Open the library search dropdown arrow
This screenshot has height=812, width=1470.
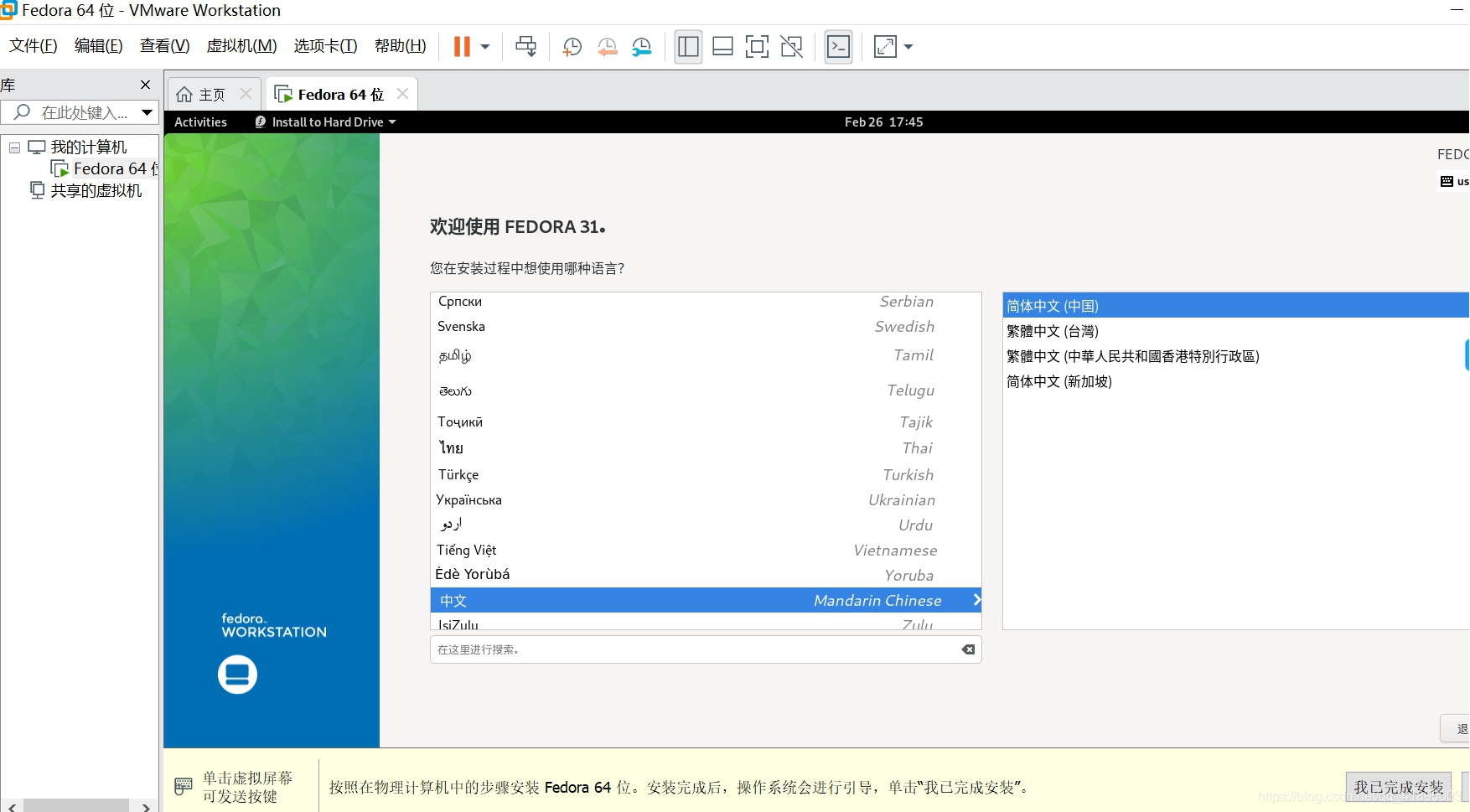[x=148, y=112]
